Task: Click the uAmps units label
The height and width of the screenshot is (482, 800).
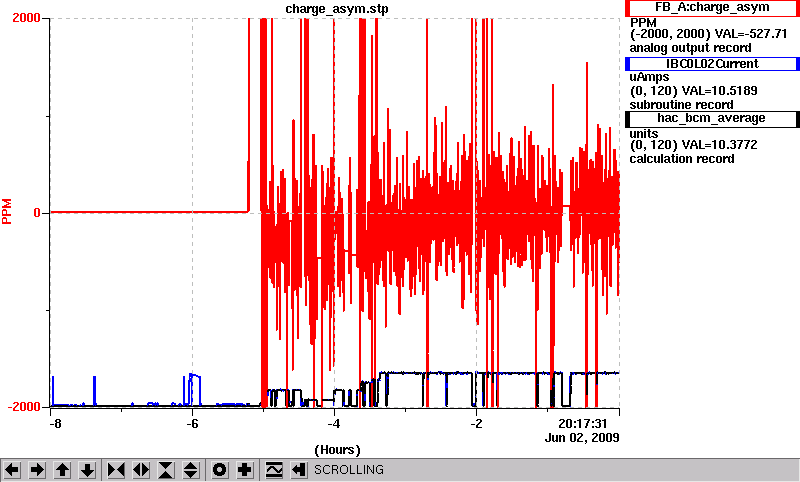Action: click(x=649, y=78)
